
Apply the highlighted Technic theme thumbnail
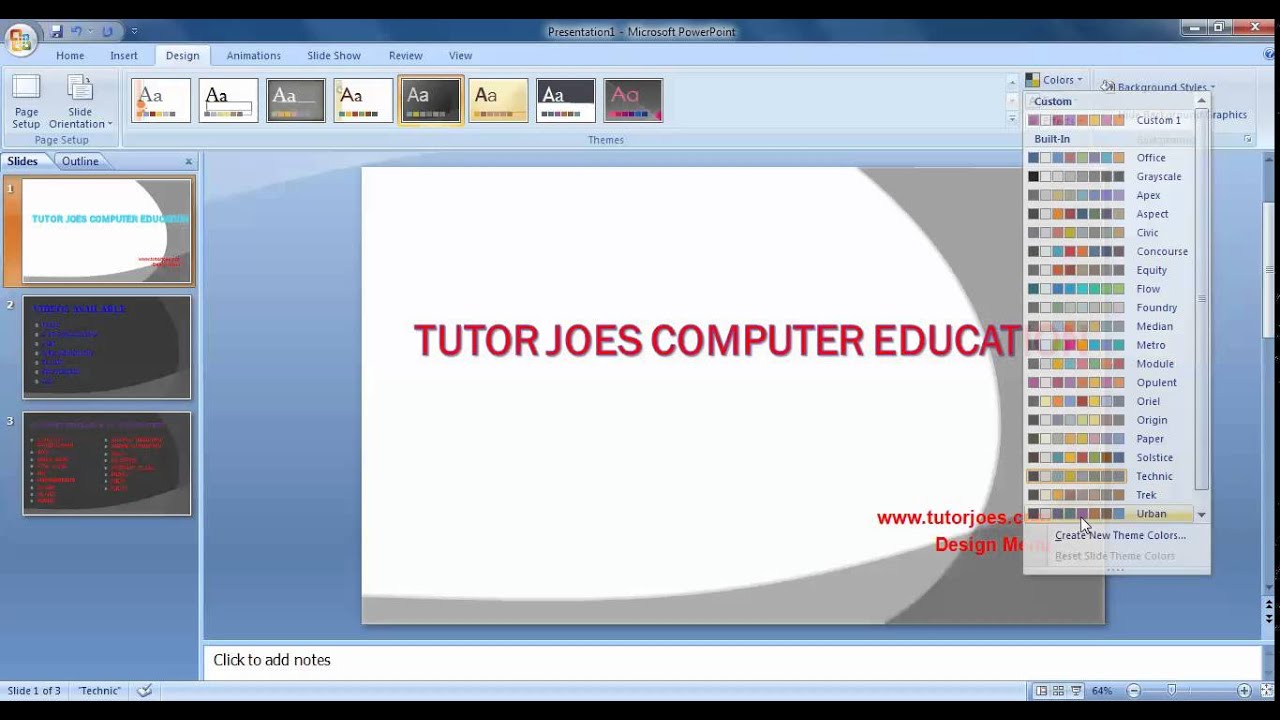click(x=431, y=100)
